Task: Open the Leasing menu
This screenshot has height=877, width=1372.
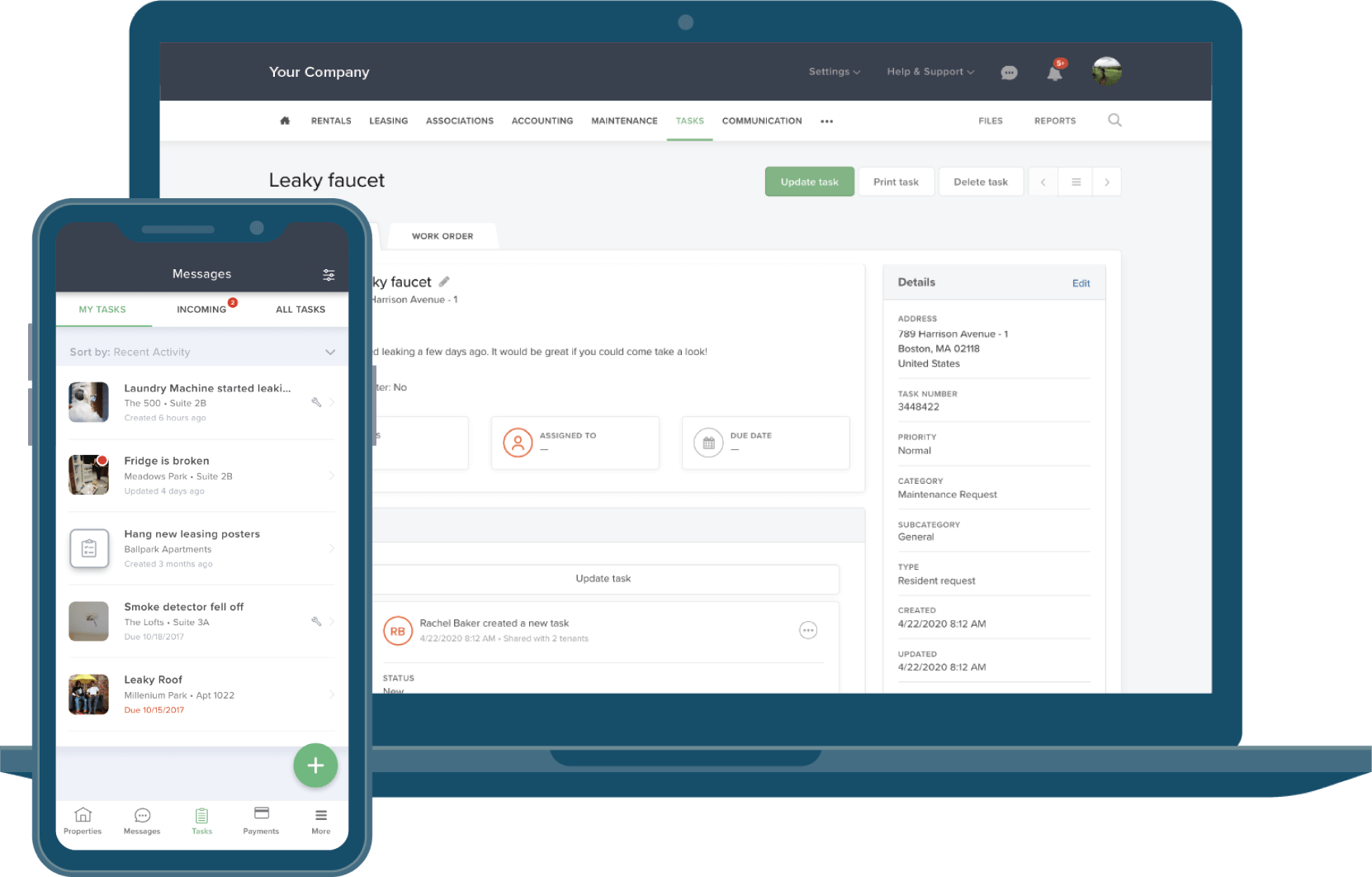Action: 388,121
